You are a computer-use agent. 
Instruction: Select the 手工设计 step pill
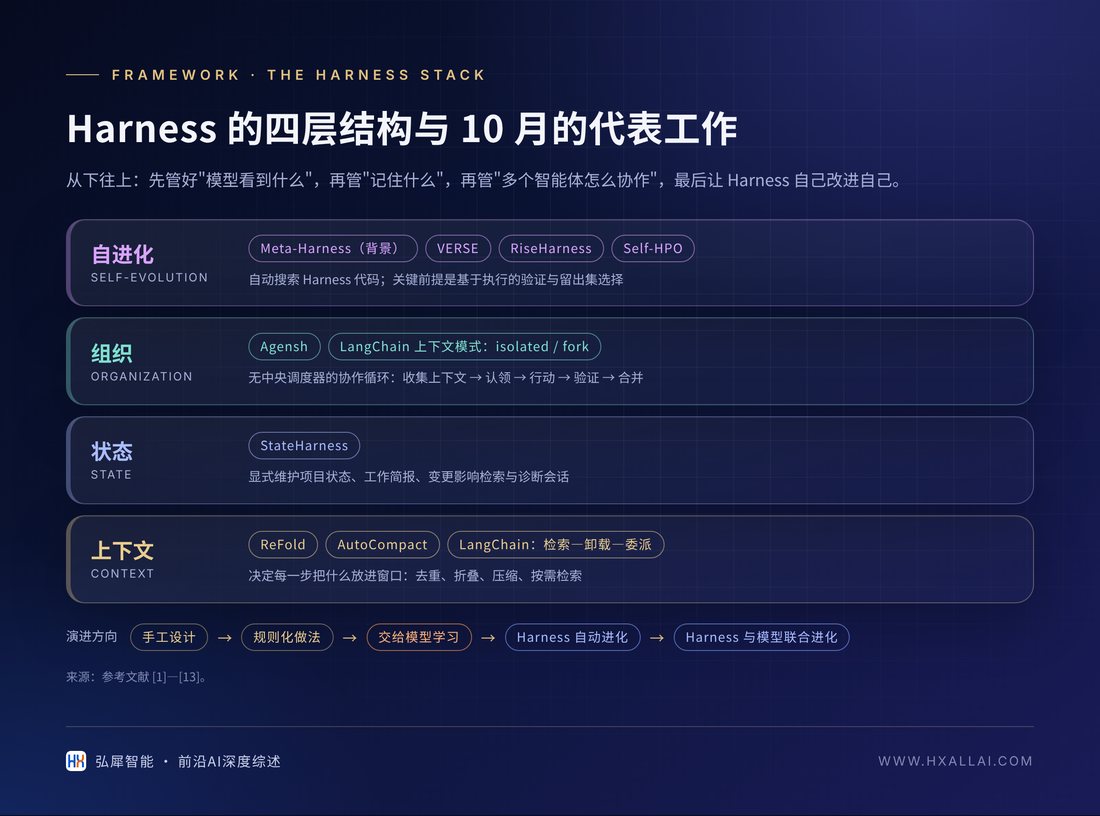(169, 637)
